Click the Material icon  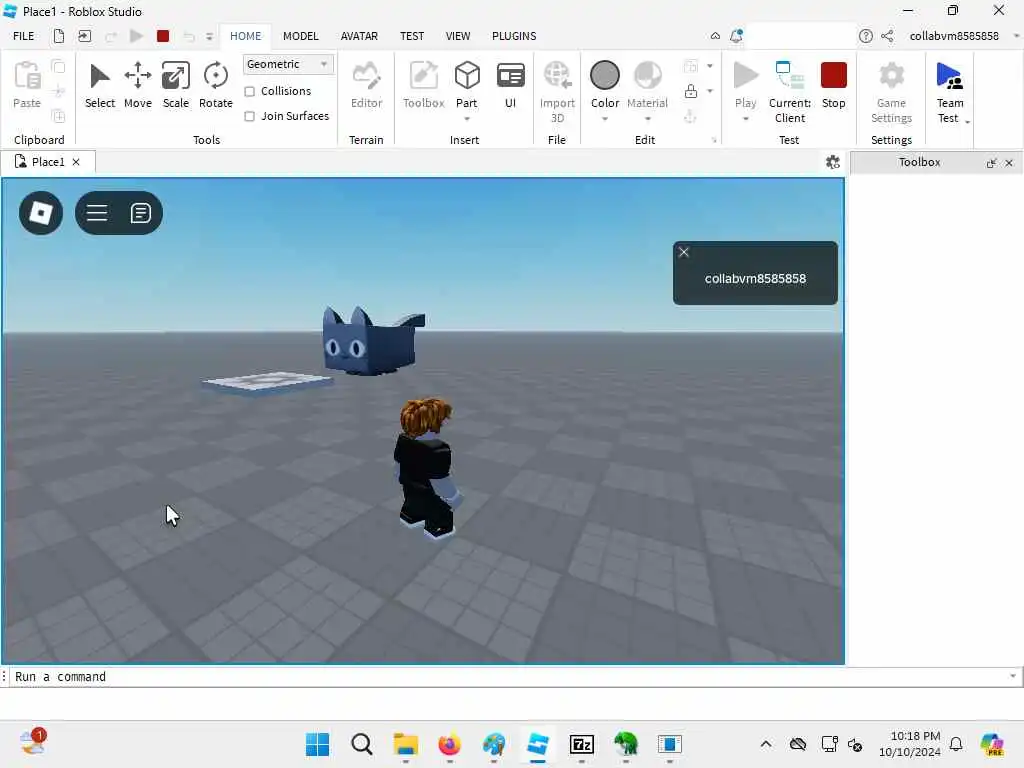pyautogui.click(x=647, y=76)
